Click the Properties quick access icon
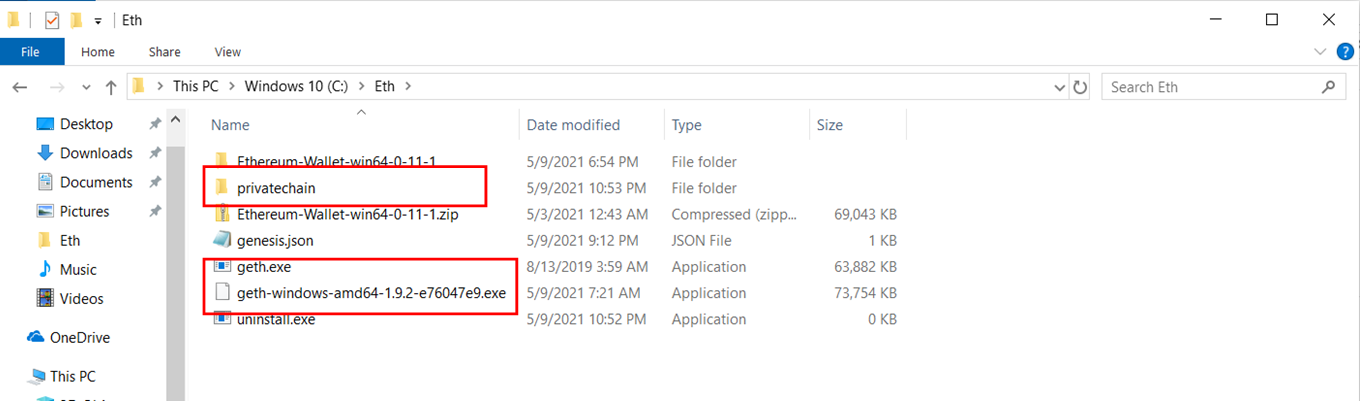This screenshot has width=1360, height=406. [x=52, y=20]
